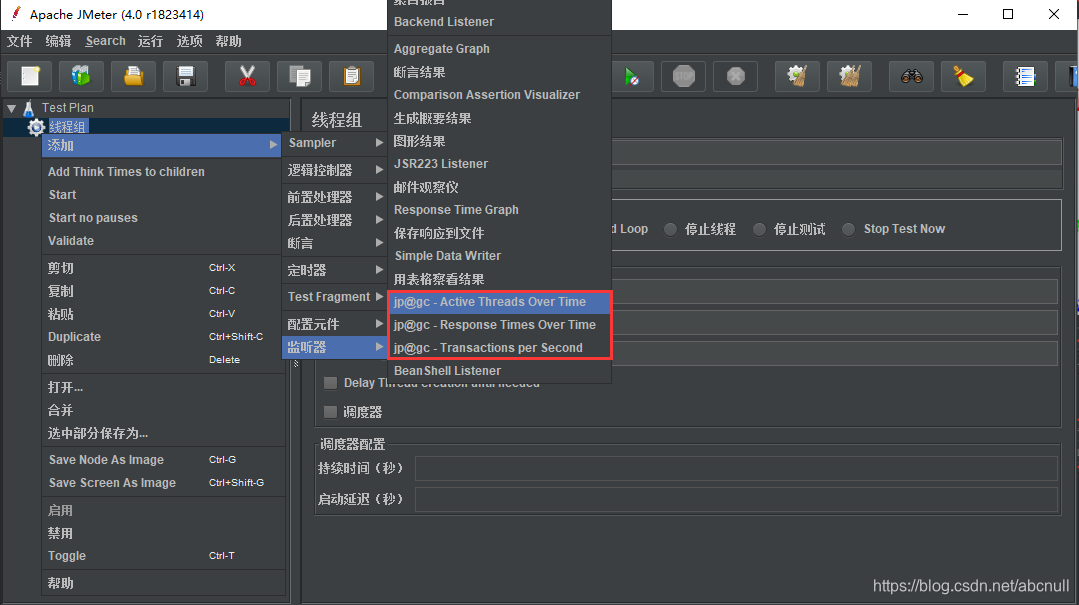This screenshot has height=605, width=1079.
Task: Expand the 逻辑控制器 submenu
Action: click(335, 170)
